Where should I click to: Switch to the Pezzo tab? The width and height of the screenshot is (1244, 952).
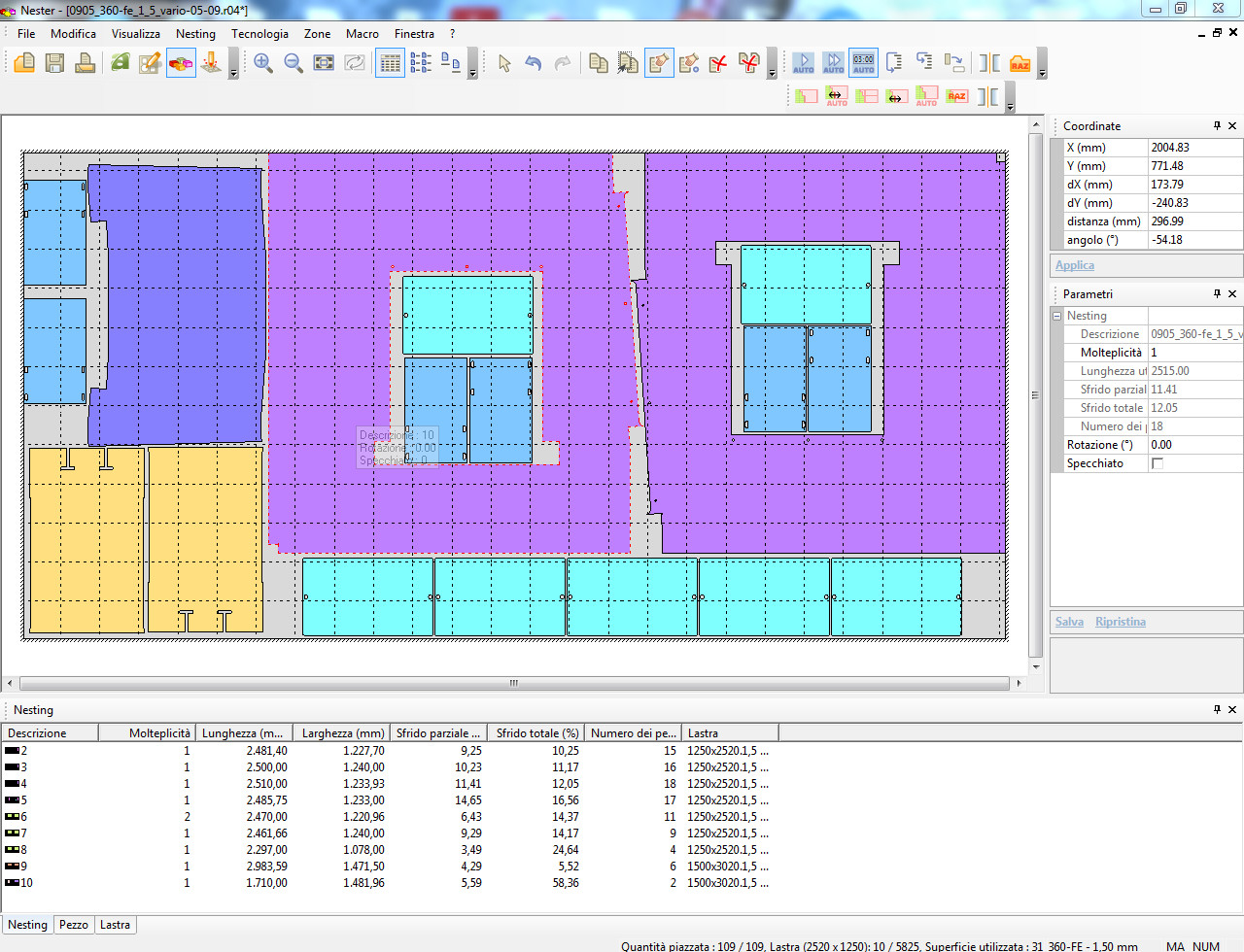pos(74,925)
